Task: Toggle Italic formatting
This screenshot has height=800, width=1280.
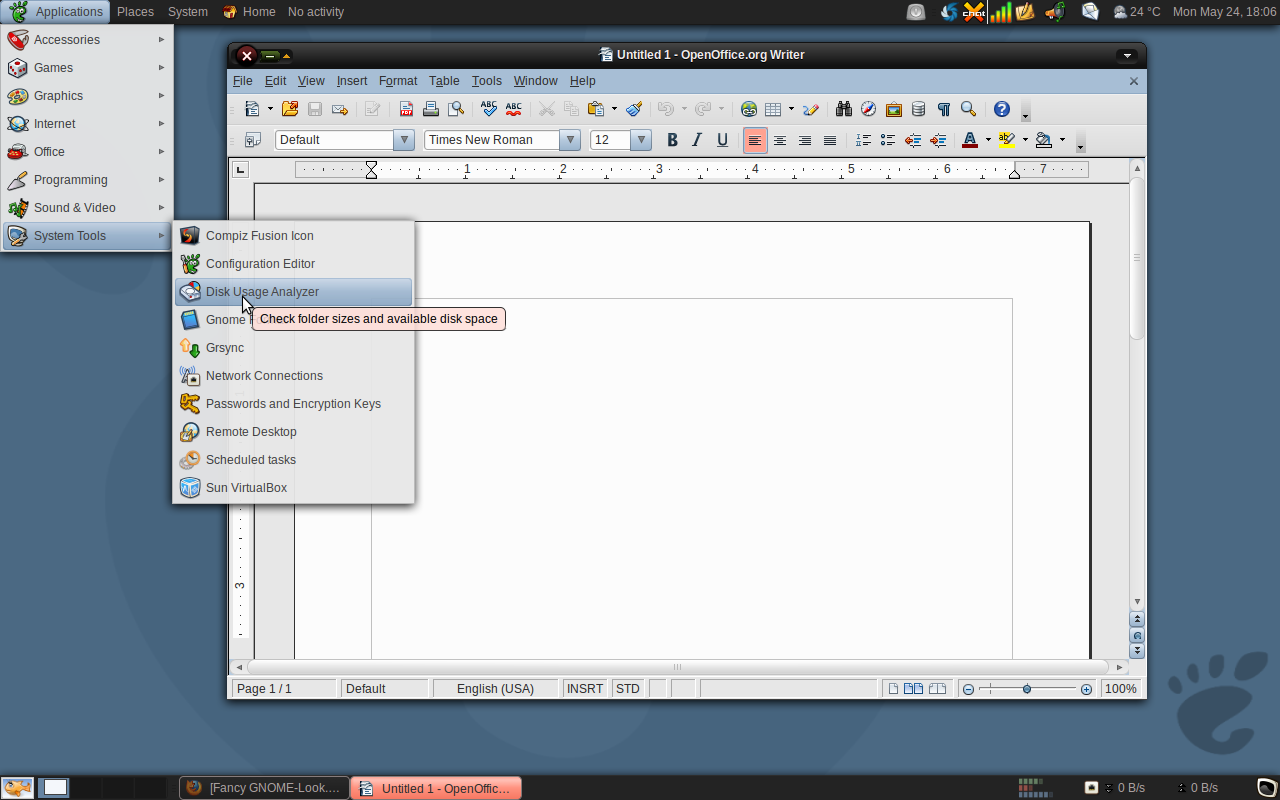Action: [x=698, y=140]
